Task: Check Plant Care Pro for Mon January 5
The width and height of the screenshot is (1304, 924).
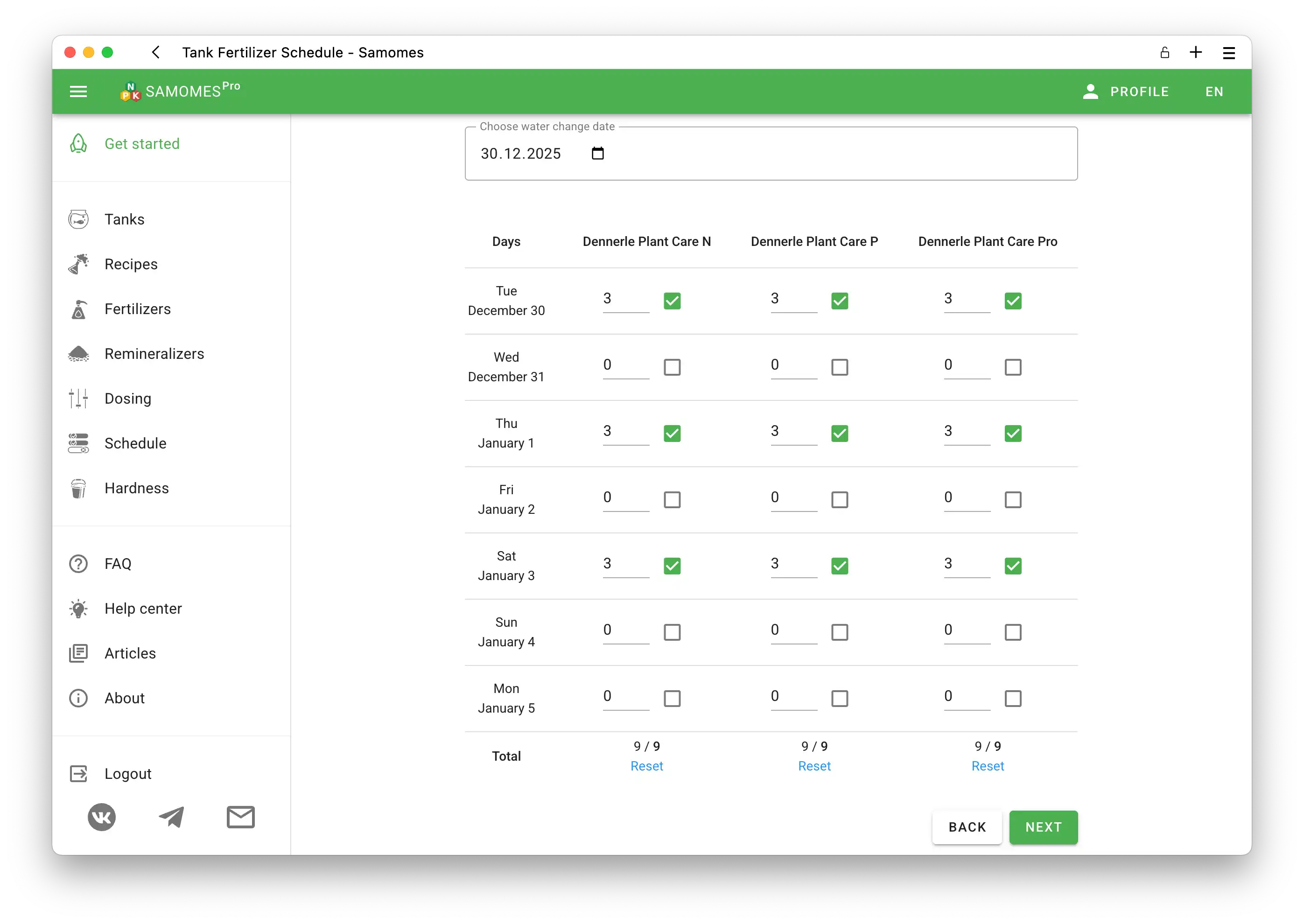Action: tap(1013, 698)
